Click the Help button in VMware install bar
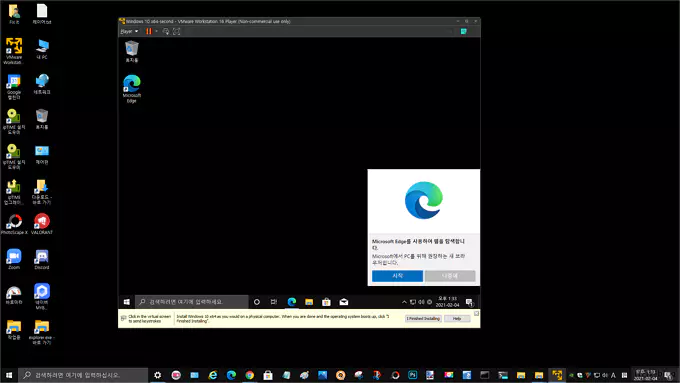Image resolution: width=680 pixels, height=383 pixels. (457, 318)
